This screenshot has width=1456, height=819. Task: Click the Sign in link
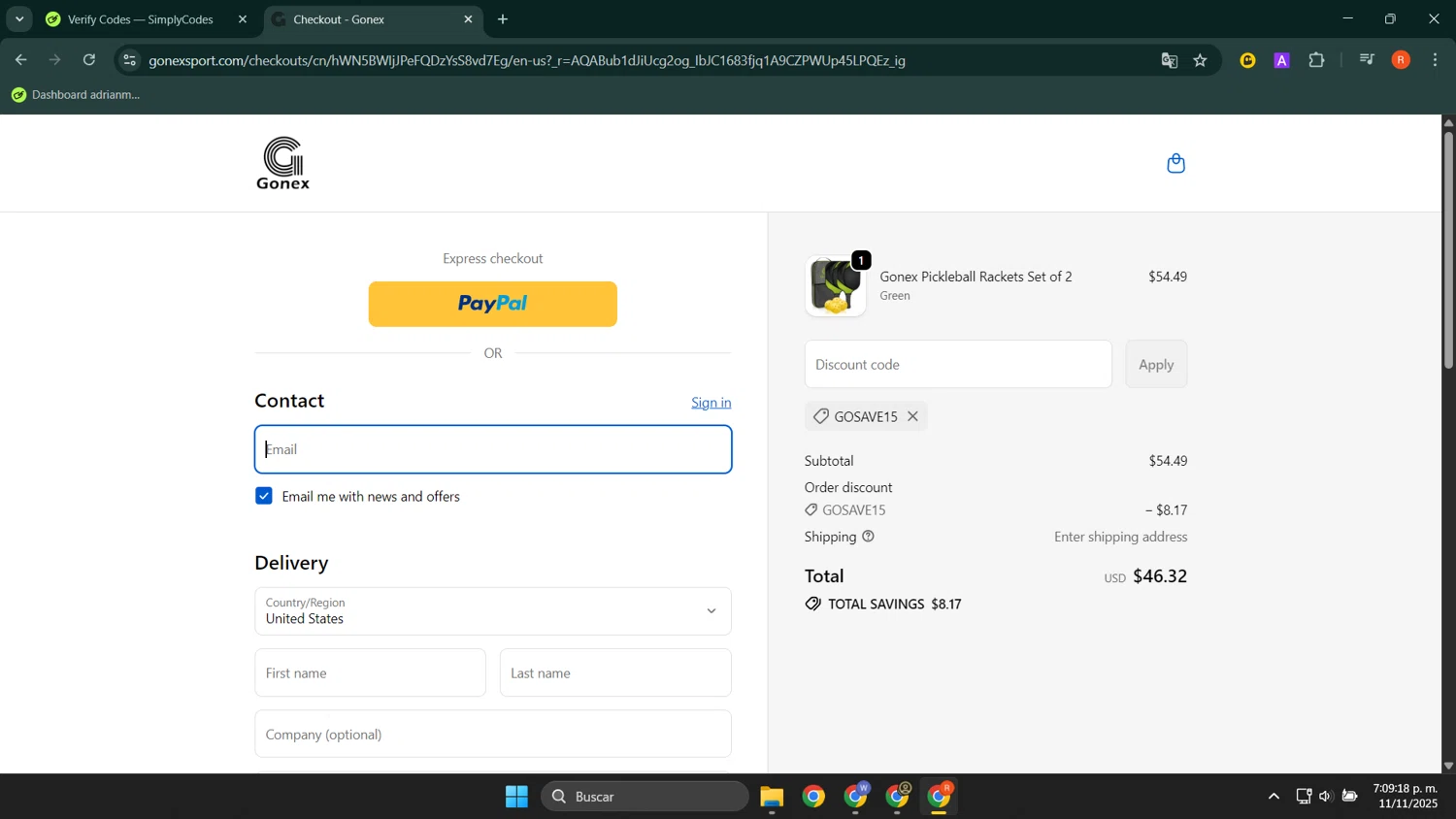pyautogui.click(x=711, y=403)
